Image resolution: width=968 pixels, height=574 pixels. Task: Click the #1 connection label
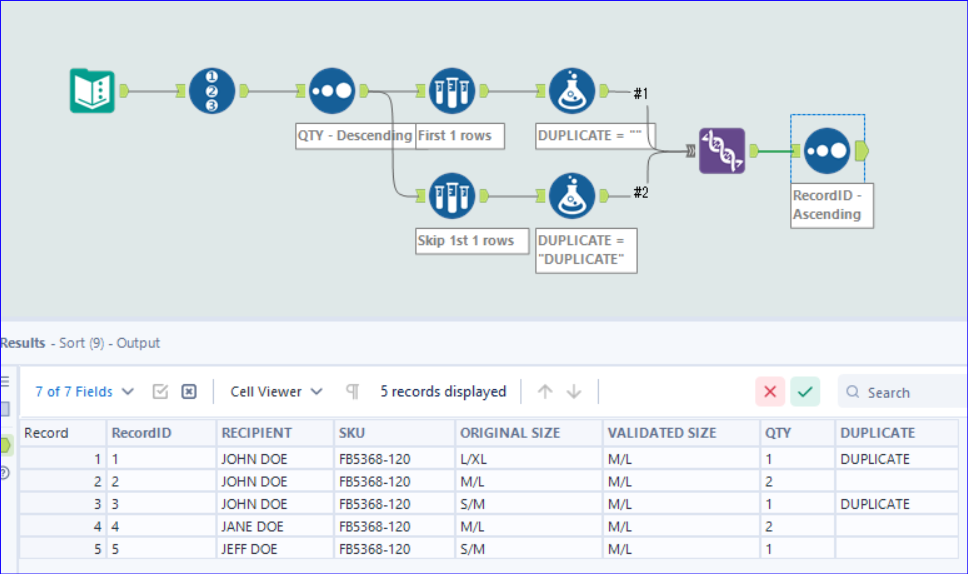click(x=641, y=93)
